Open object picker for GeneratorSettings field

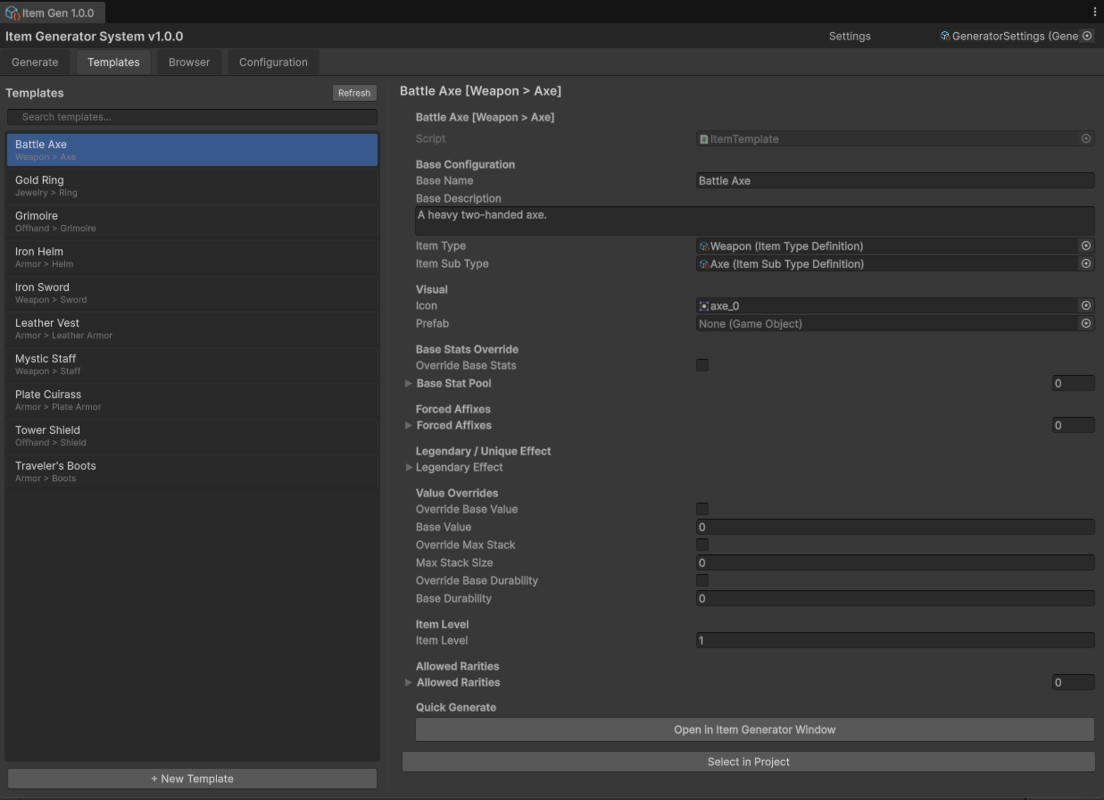pos(1087,36)
